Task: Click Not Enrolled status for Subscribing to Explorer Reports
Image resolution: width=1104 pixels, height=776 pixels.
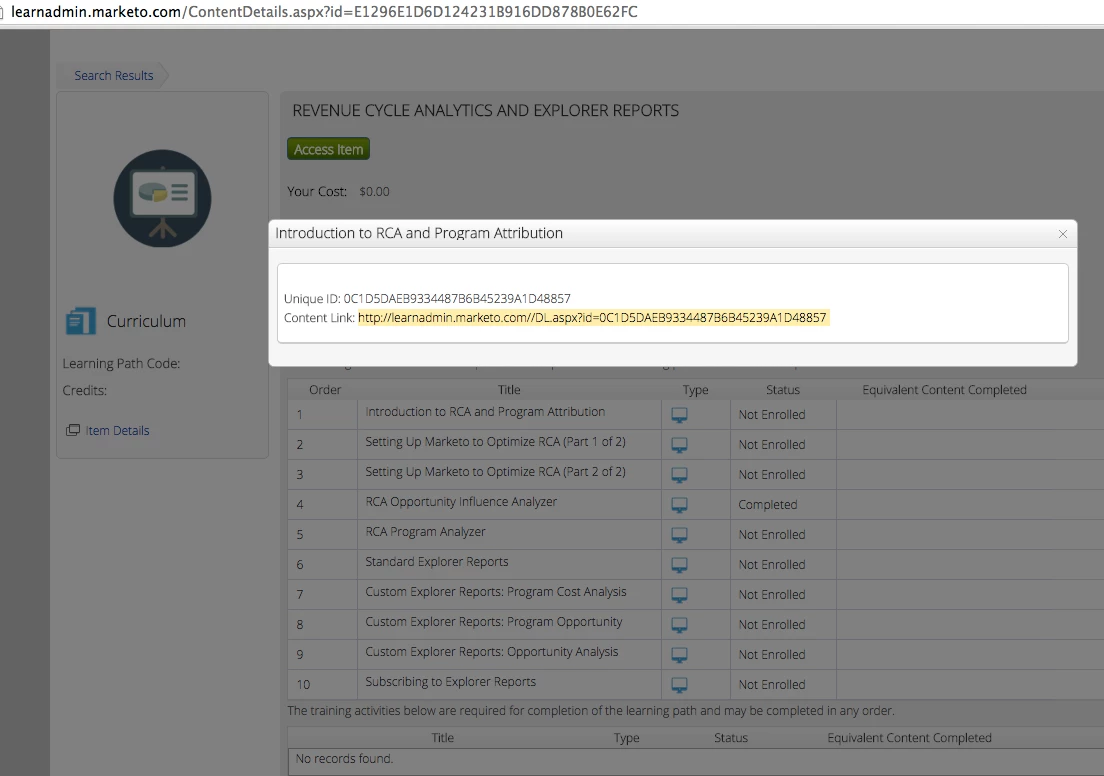Action: pos(772,684)
